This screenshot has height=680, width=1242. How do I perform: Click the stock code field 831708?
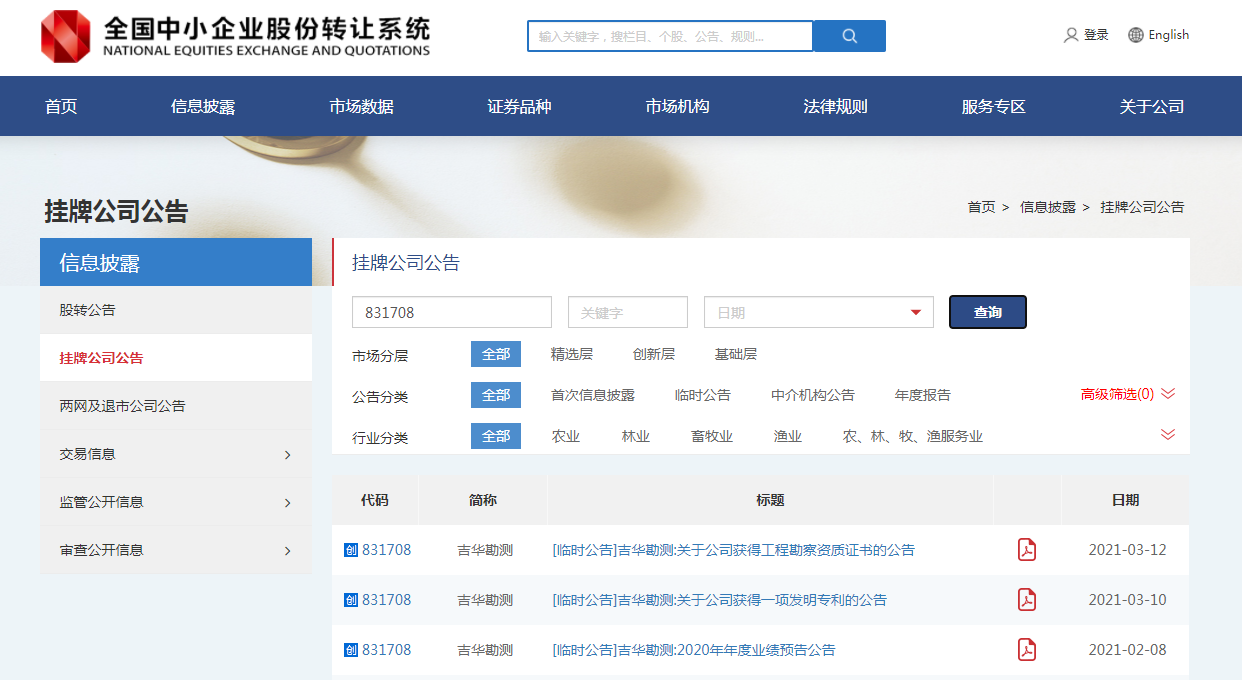pyautogui.click(x=452, y=312)
